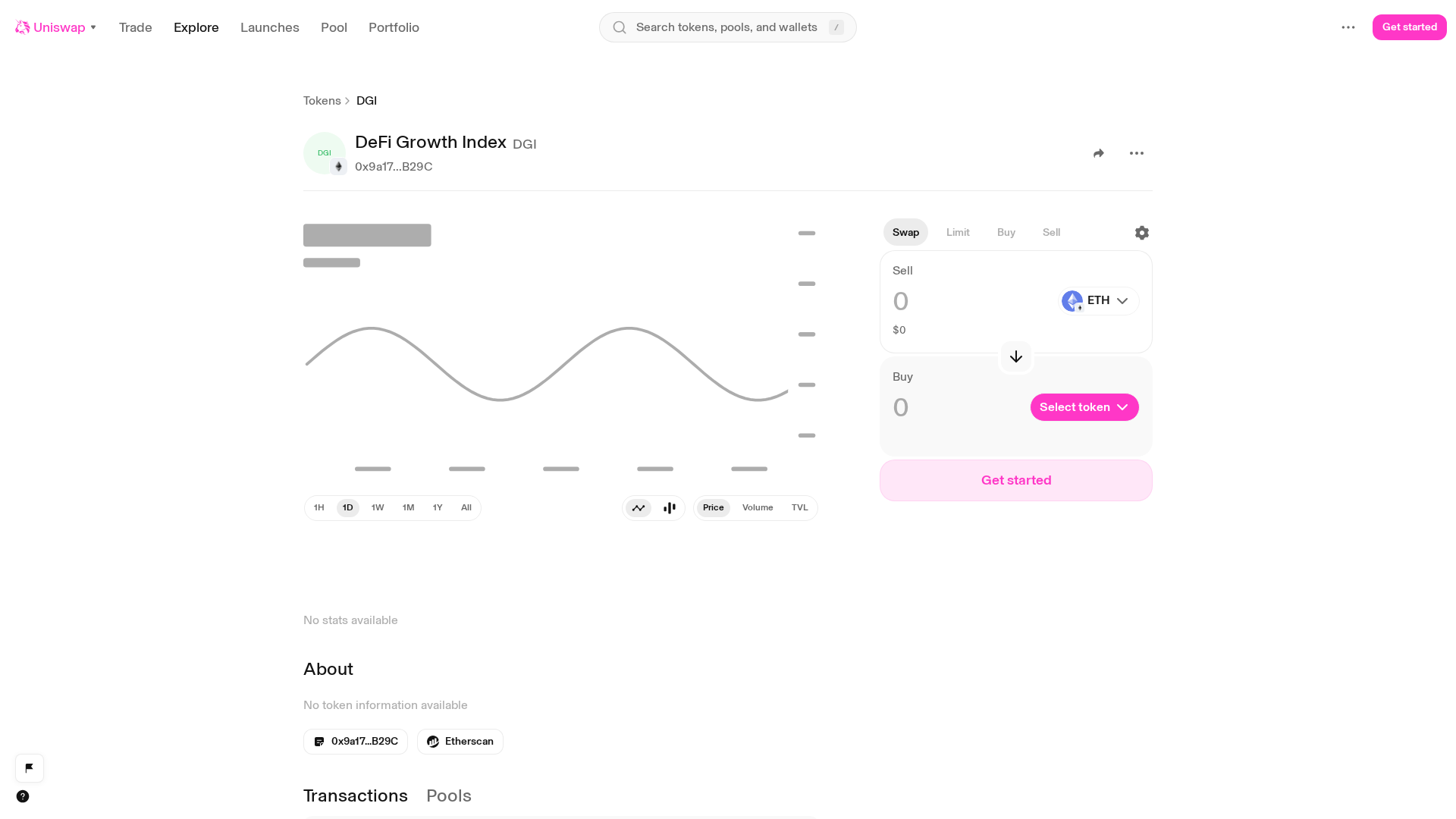Go to the Explore page
The height and width of the screenshot is (819, 1456).
(196, 27)
